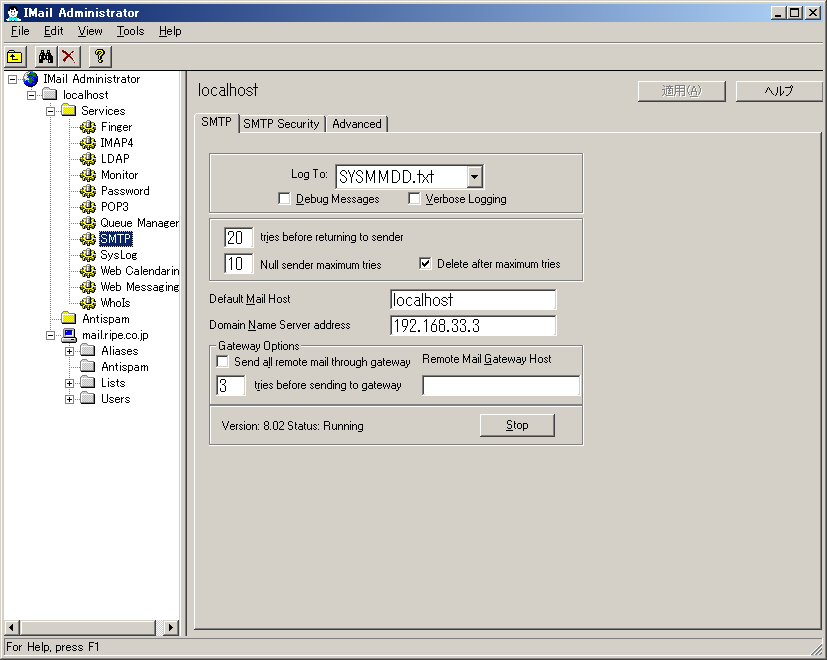Click the tree scrollbar left arrow

pos(12,627)
